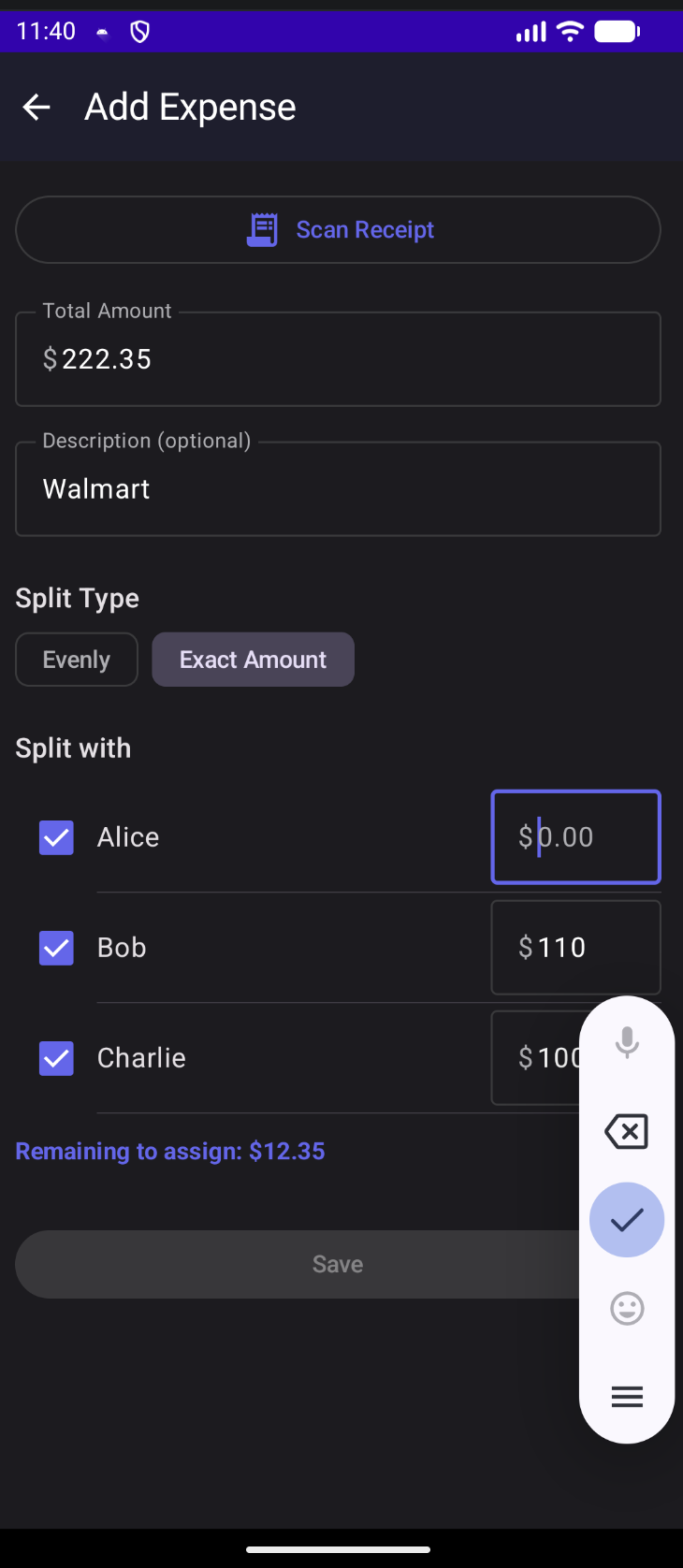
Task: Uncheck the Alice checkbox
Action: (x=56, y=837)
